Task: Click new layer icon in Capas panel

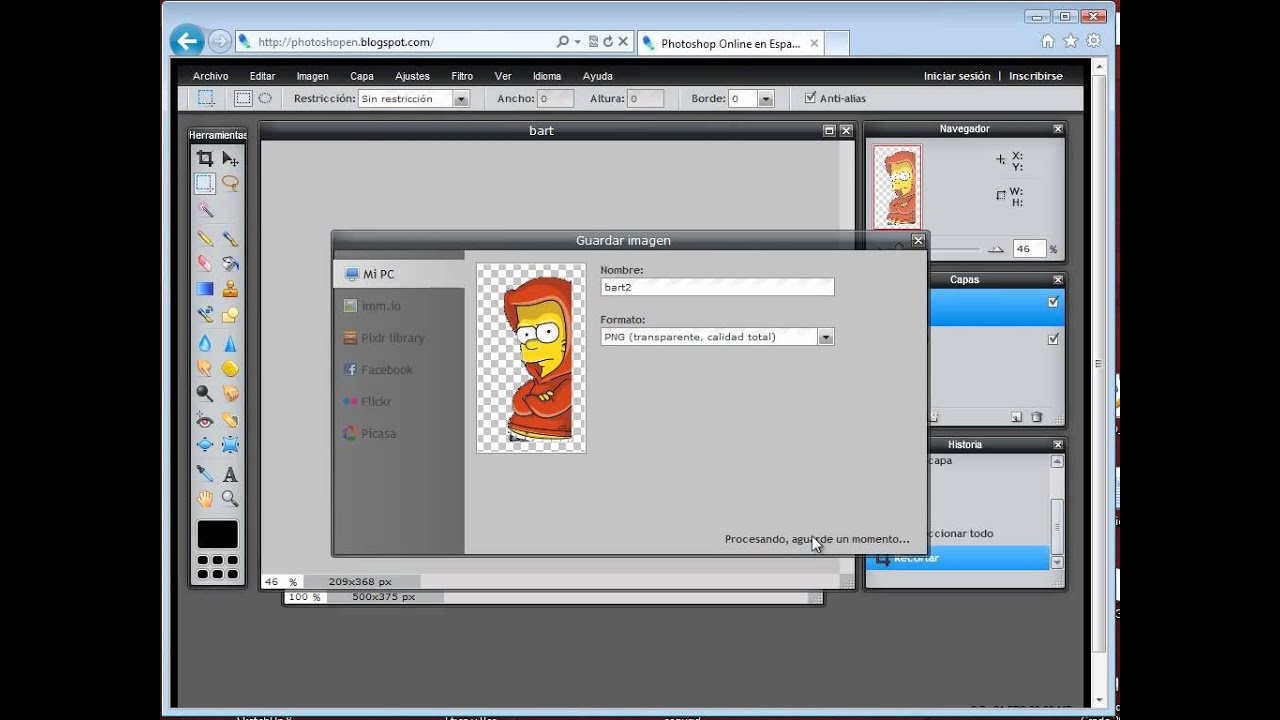Action: [1016, 417]
